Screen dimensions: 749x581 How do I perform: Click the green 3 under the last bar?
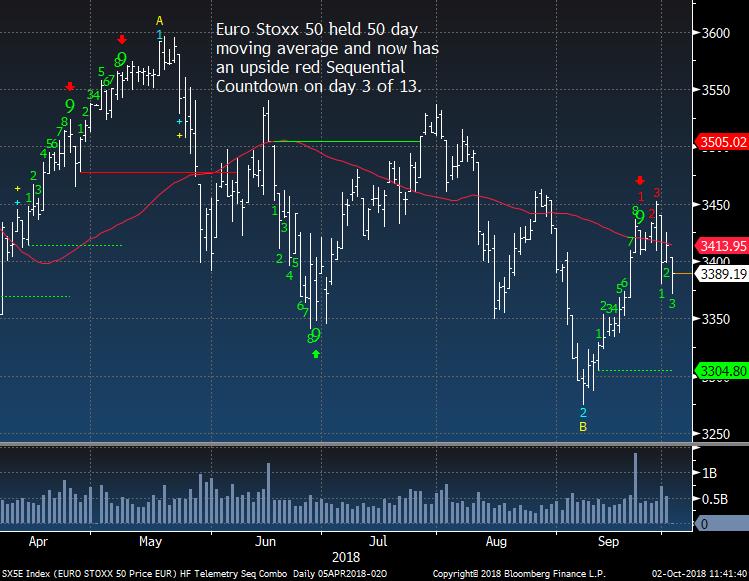point(672,303)
